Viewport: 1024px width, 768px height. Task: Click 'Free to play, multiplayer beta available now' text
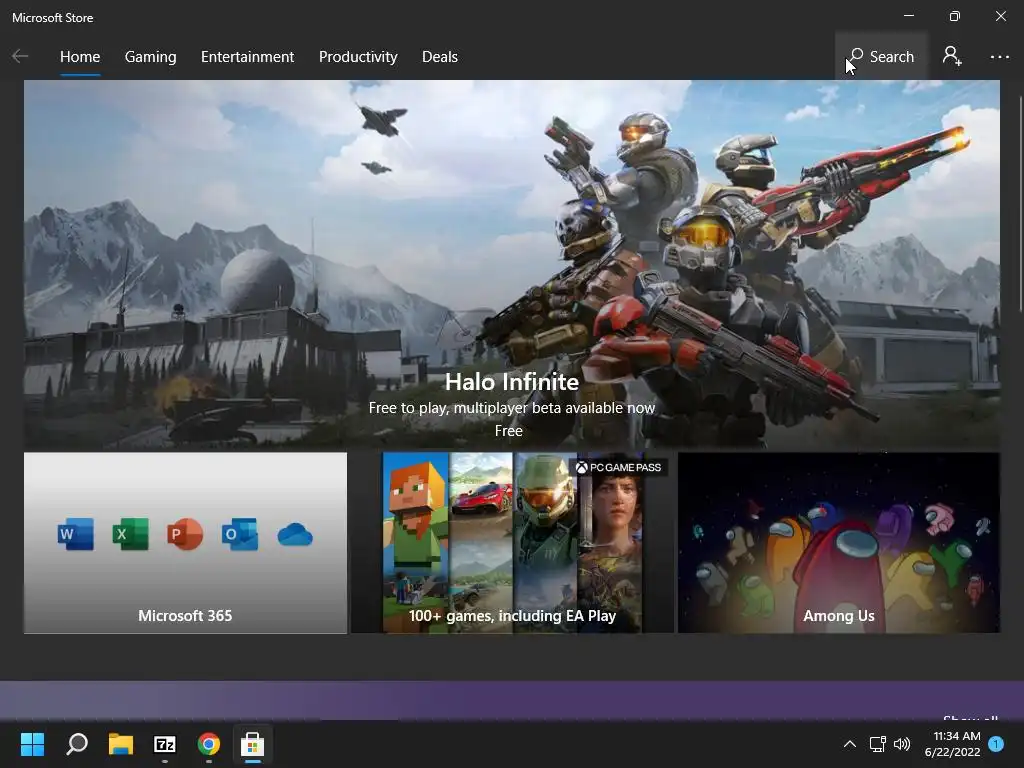(x=511, y=408)
